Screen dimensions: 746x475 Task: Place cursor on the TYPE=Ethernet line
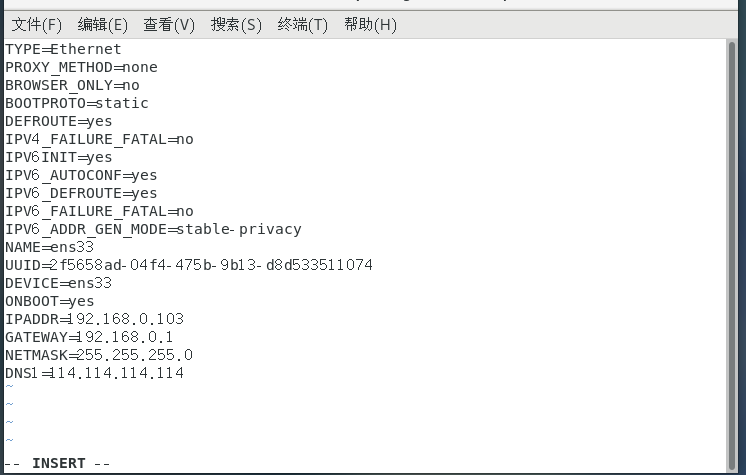click(x=64, y=49)
